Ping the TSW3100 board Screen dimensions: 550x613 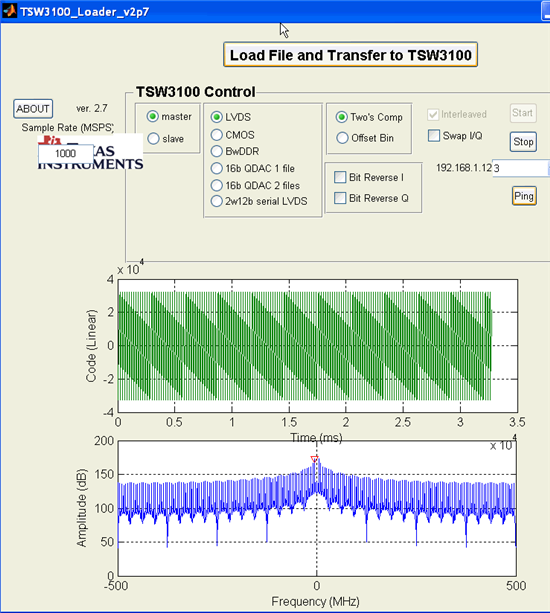click(x=524, y=196)
